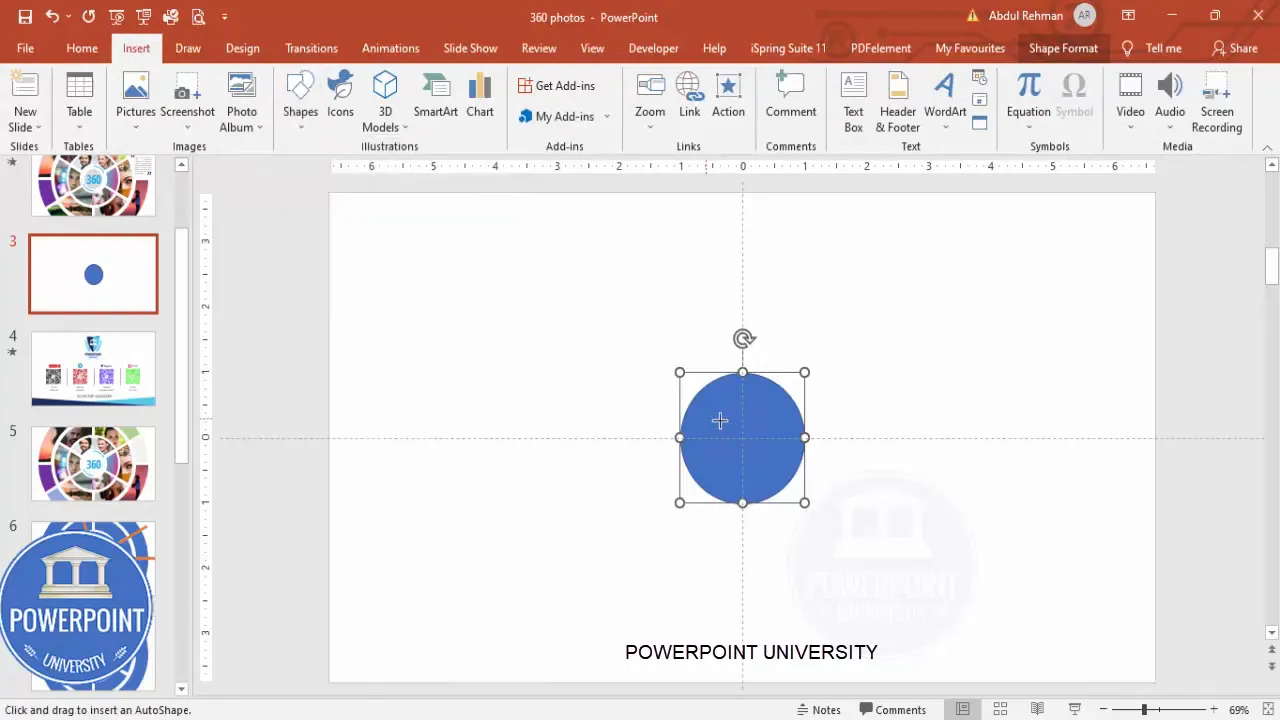Switch to the Design tab
Image resolution: width=1280 pixels, height=720 pixels.
[242, 48]
